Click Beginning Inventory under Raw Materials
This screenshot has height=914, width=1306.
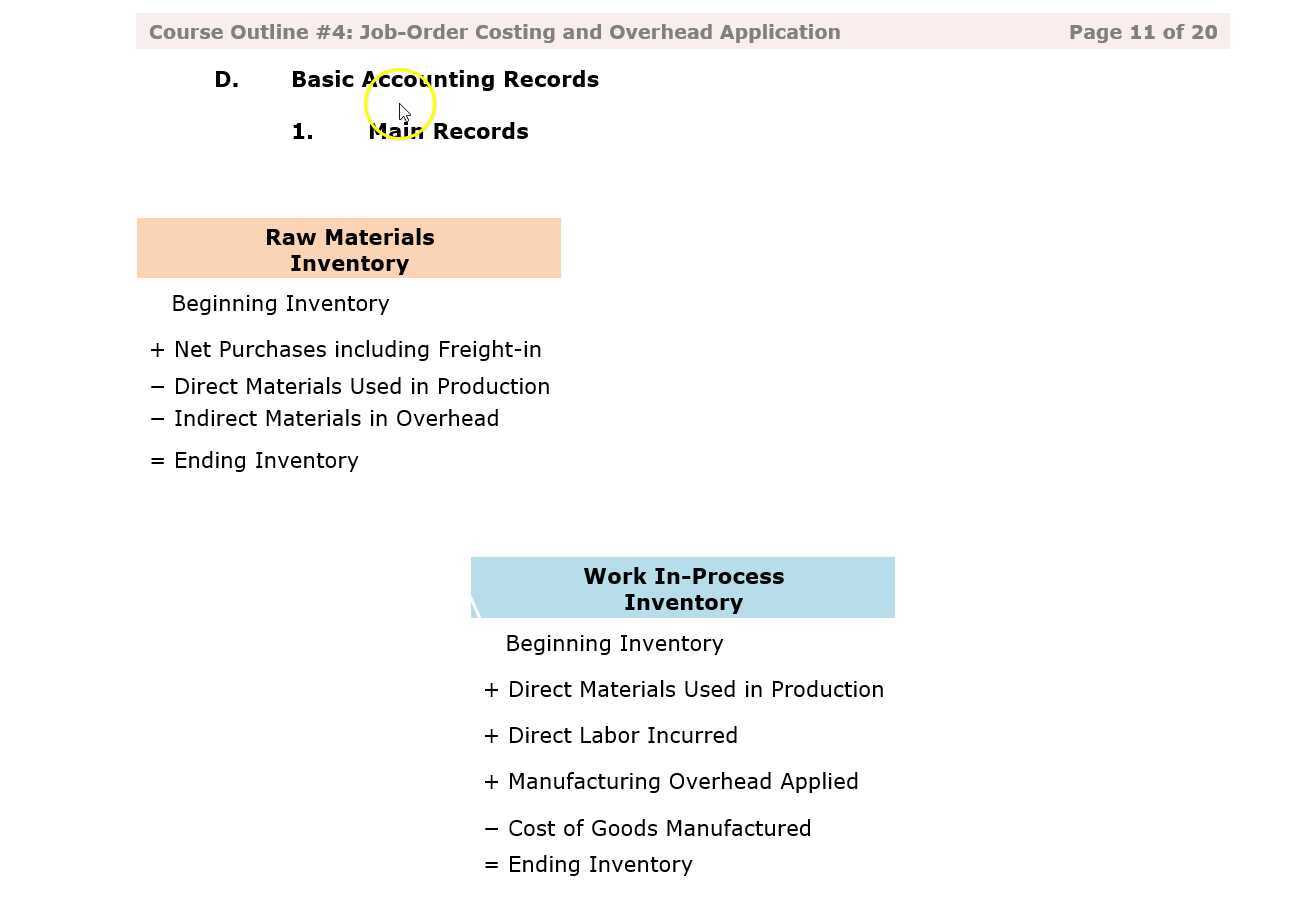tap(280, 303)
